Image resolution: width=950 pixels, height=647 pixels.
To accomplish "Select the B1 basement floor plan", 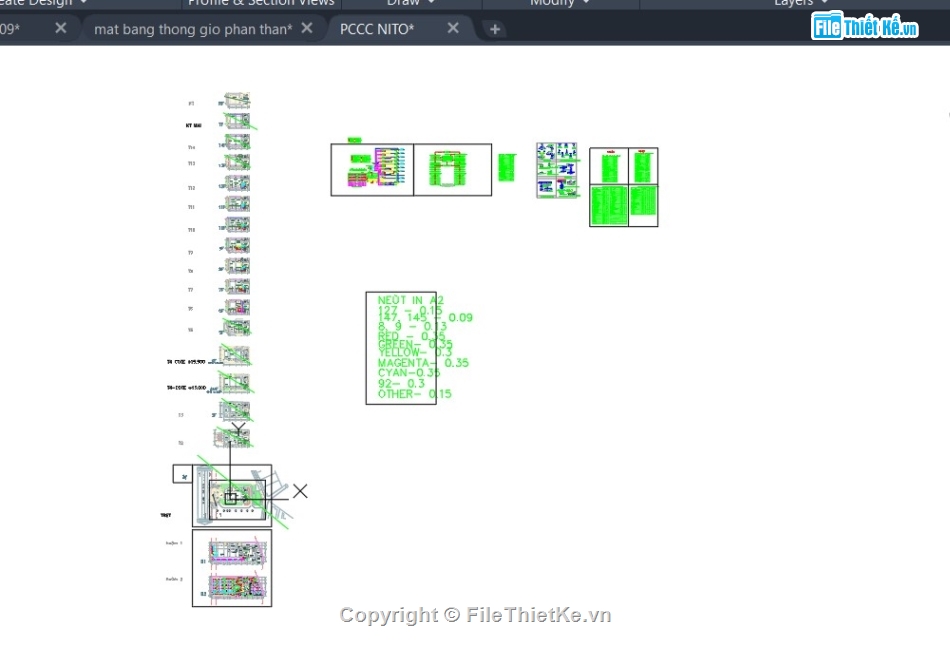I will pos(239,551).
